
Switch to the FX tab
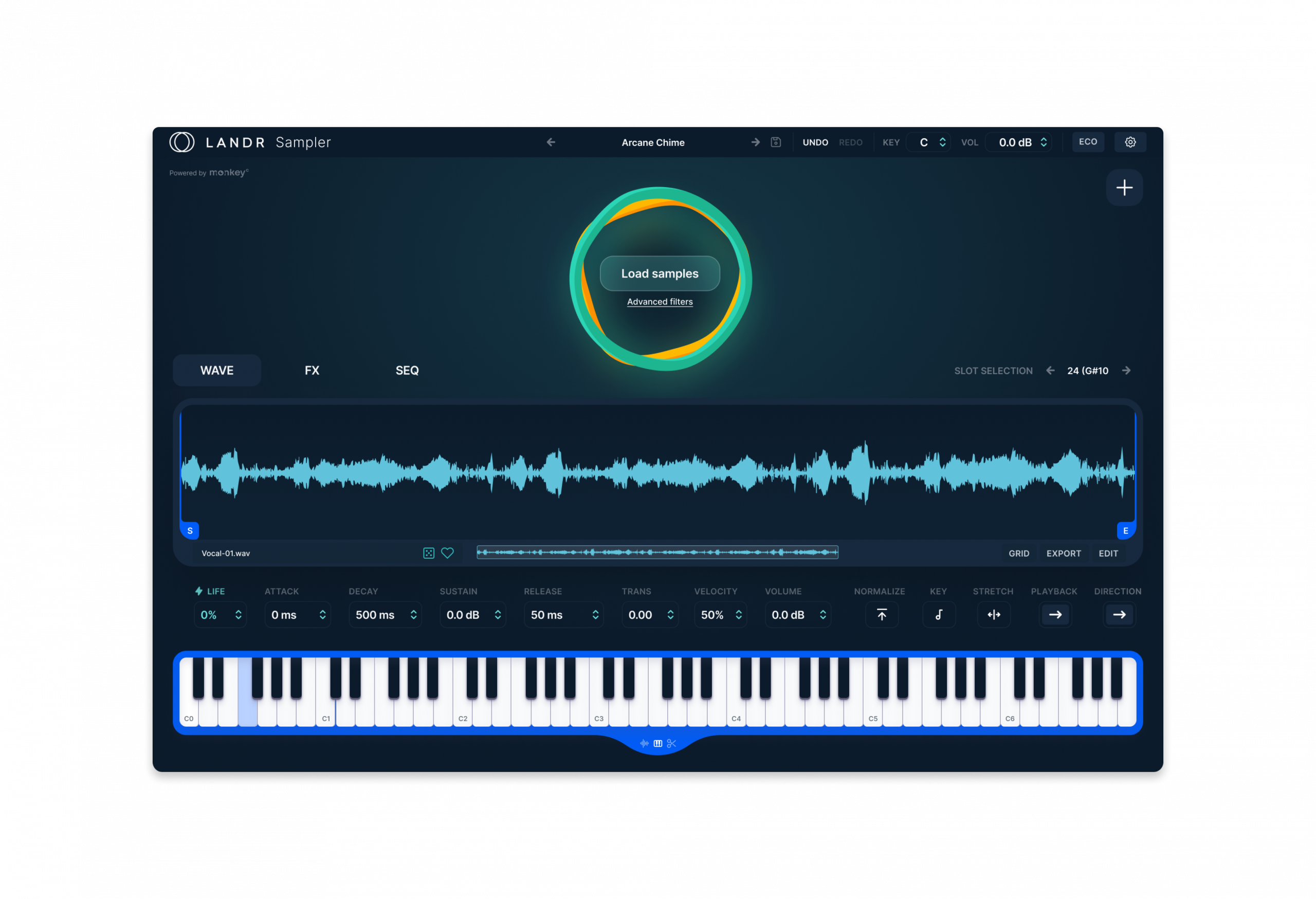point(312,370)
